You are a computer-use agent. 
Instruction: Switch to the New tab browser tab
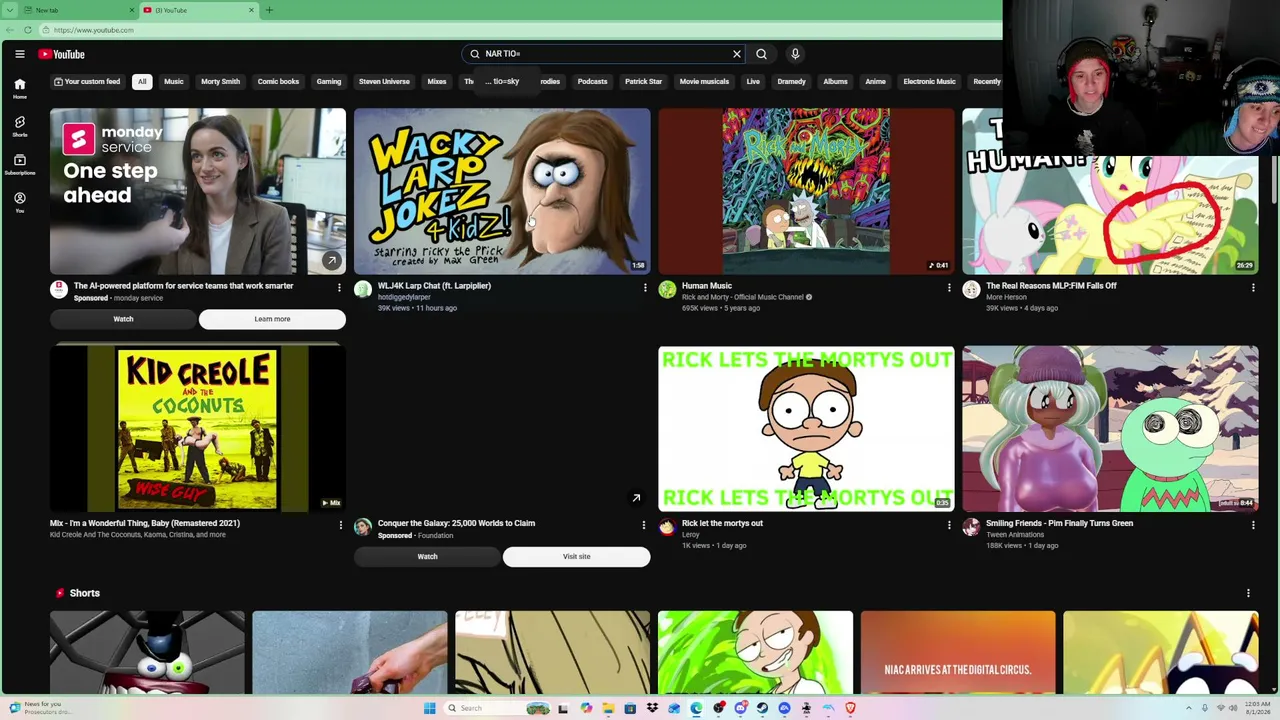pos(80,10)
